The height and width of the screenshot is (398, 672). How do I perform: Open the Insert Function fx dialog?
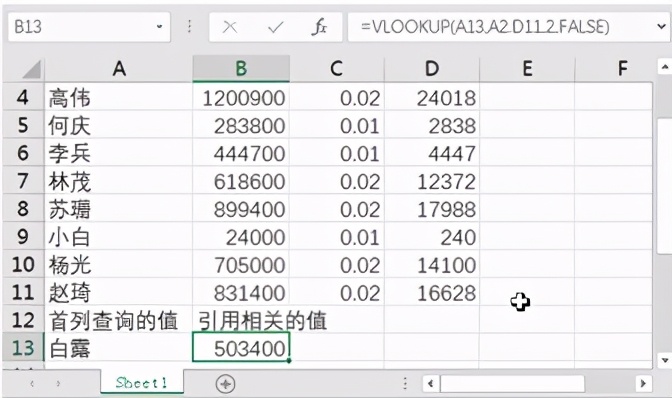(x=319, y=27)
